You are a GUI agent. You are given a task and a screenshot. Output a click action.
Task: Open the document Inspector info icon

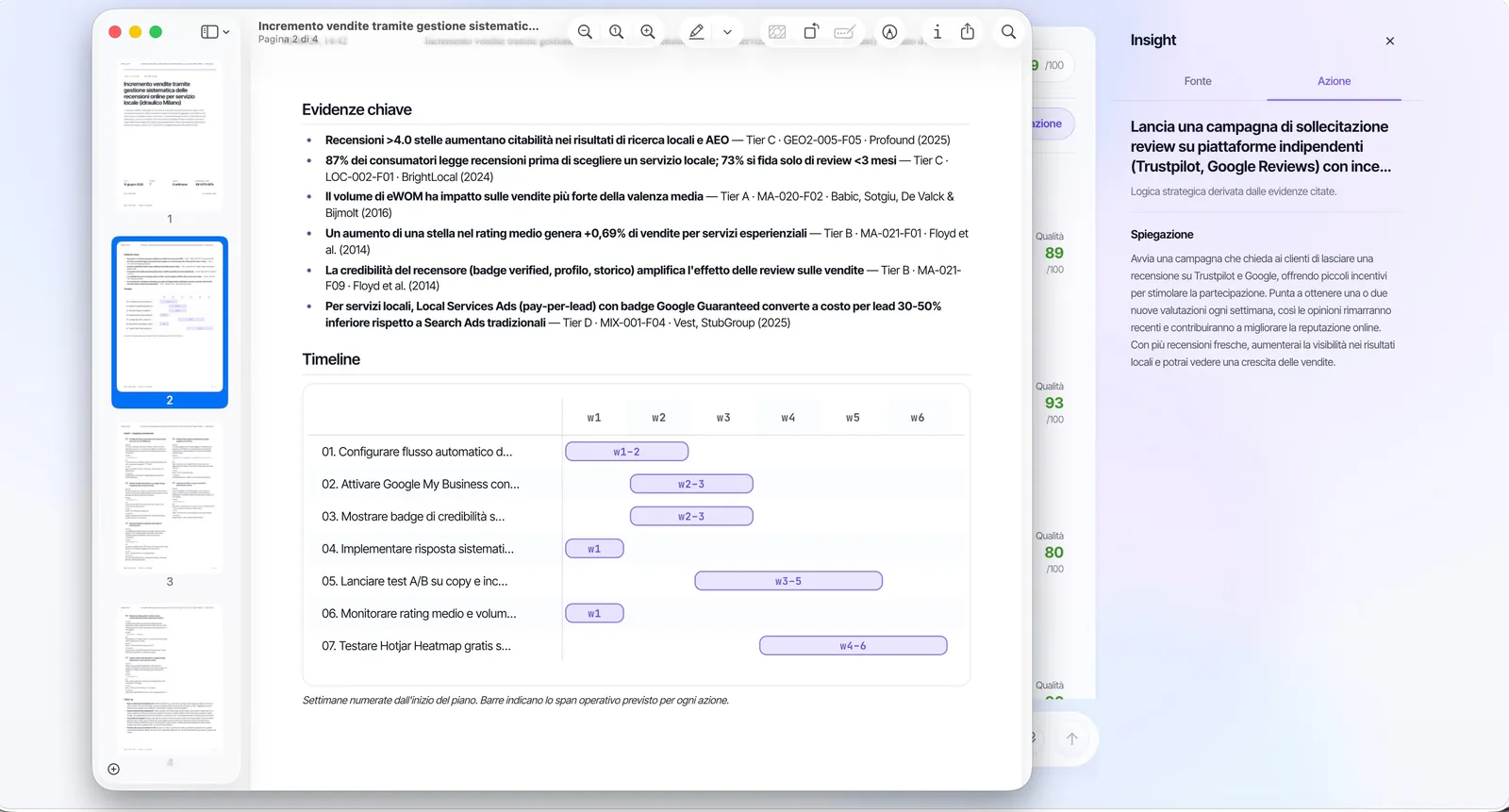click(x=937, y=32)
